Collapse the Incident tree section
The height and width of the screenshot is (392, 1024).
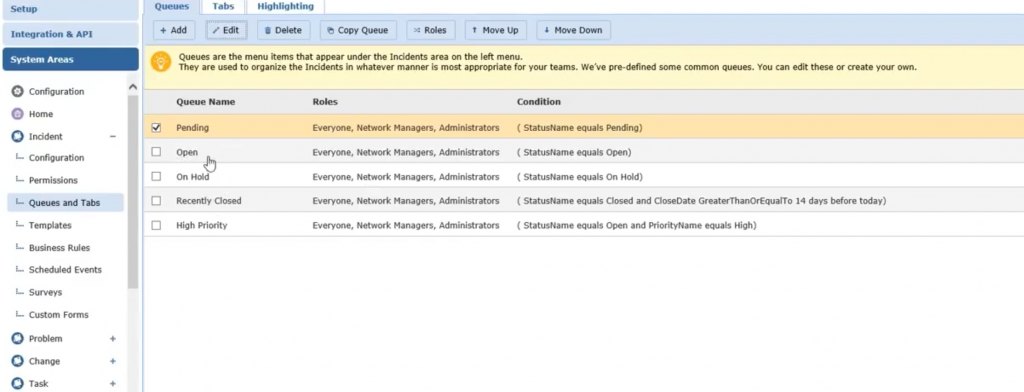112,137
